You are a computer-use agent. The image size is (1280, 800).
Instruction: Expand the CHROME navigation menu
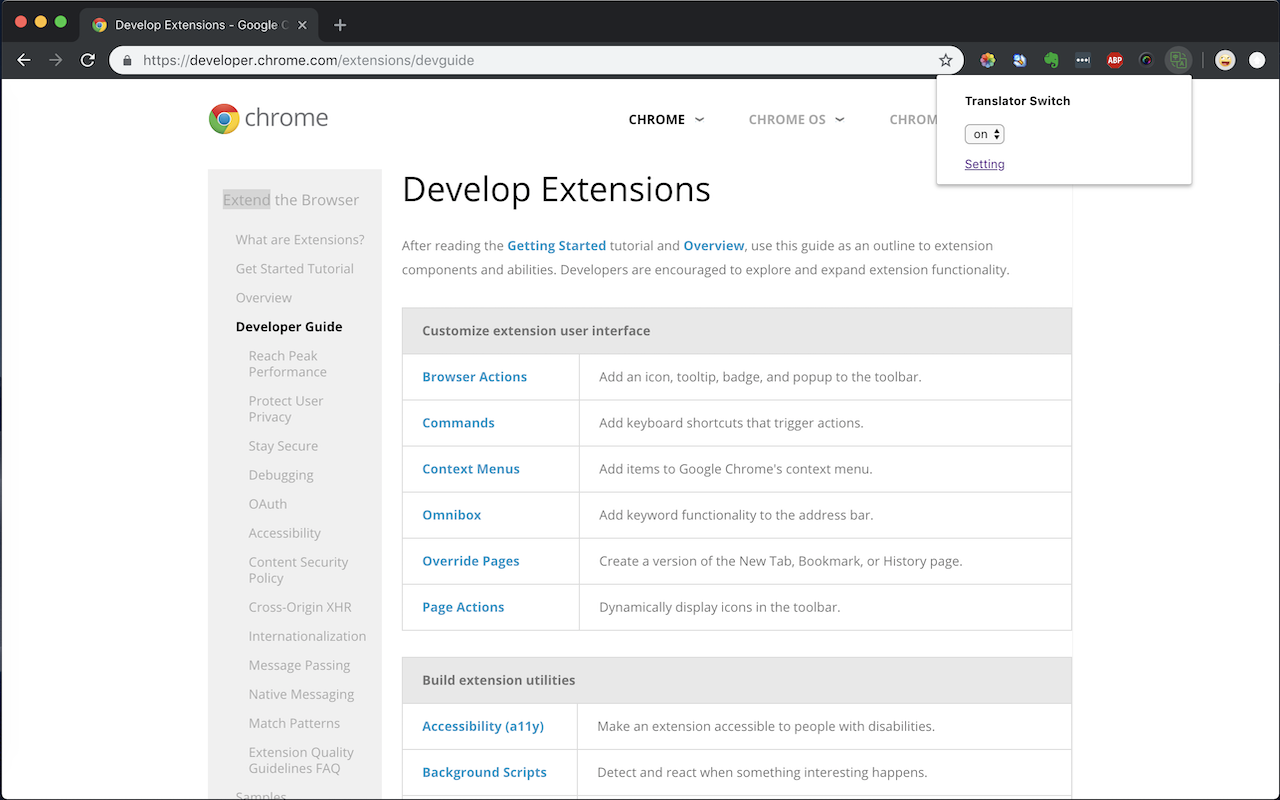click(666, 119)
